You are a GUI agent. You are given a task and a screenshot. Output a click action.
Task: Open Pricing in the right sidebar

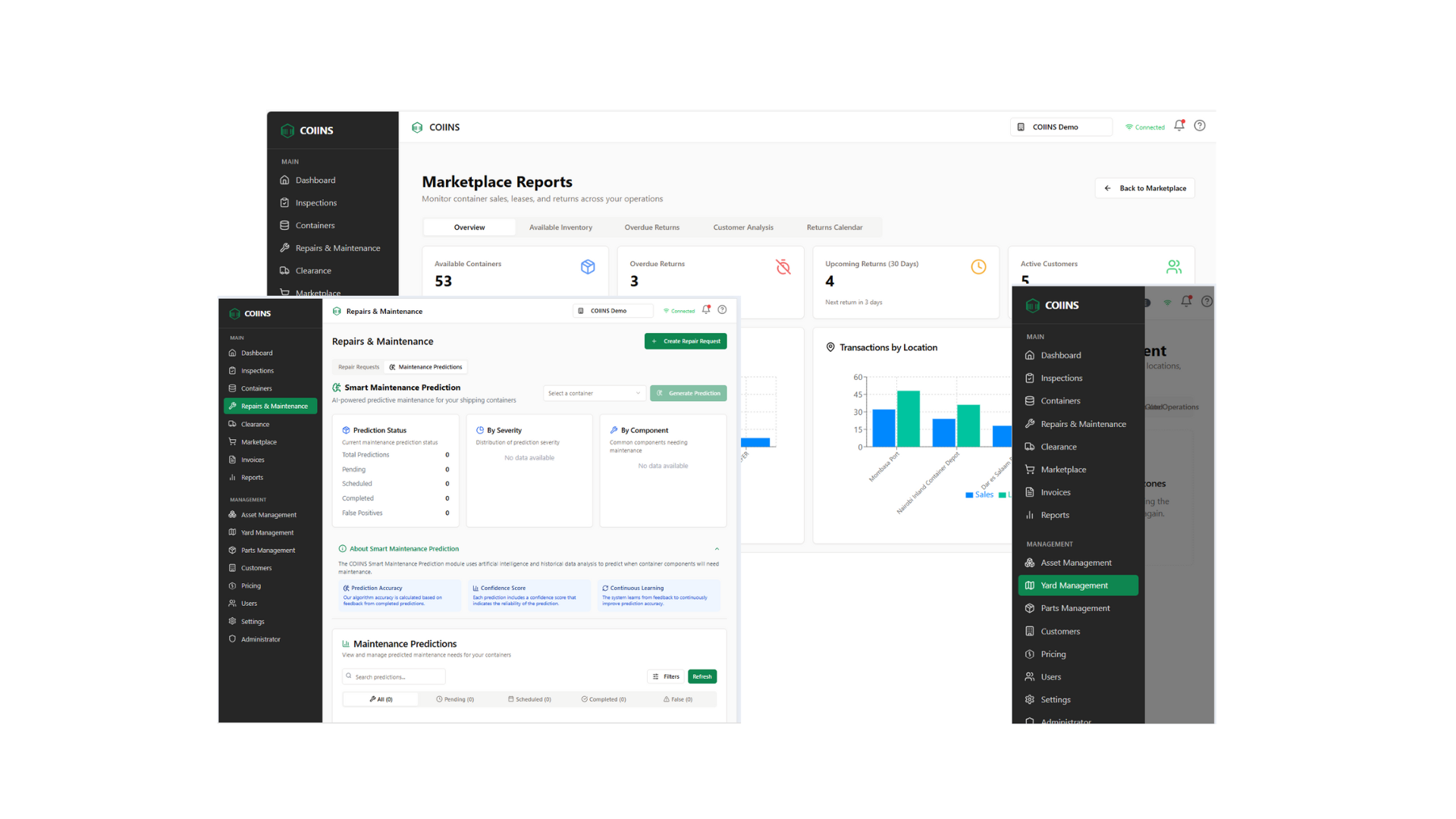[1053, 654]
